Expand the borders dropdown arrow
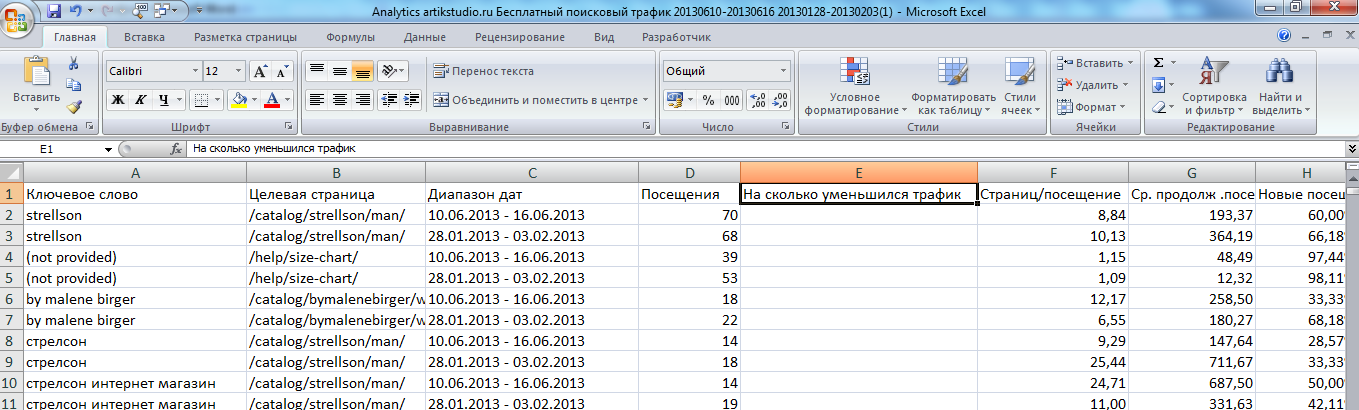1359x410 pixels. point(217,100)
